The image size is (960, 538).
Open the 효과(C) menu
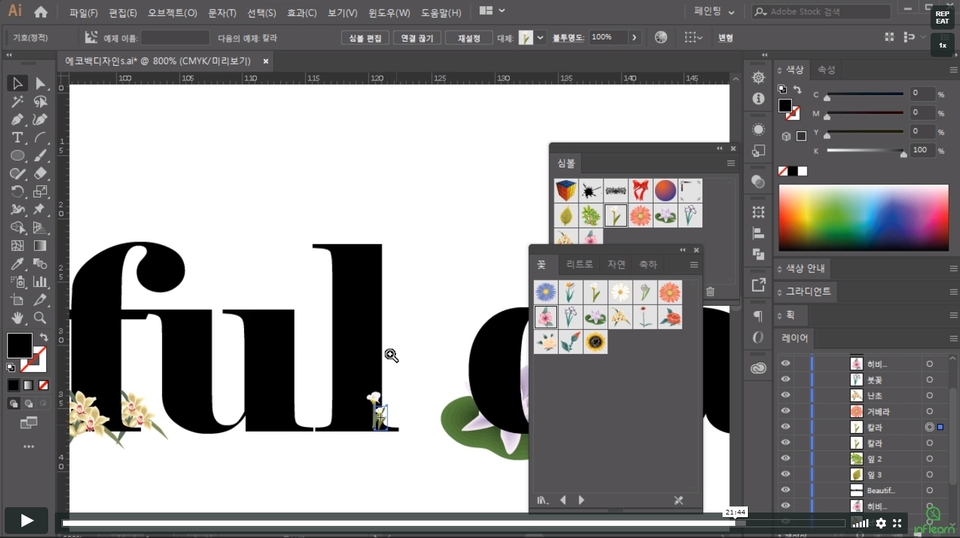pos(301,13)
